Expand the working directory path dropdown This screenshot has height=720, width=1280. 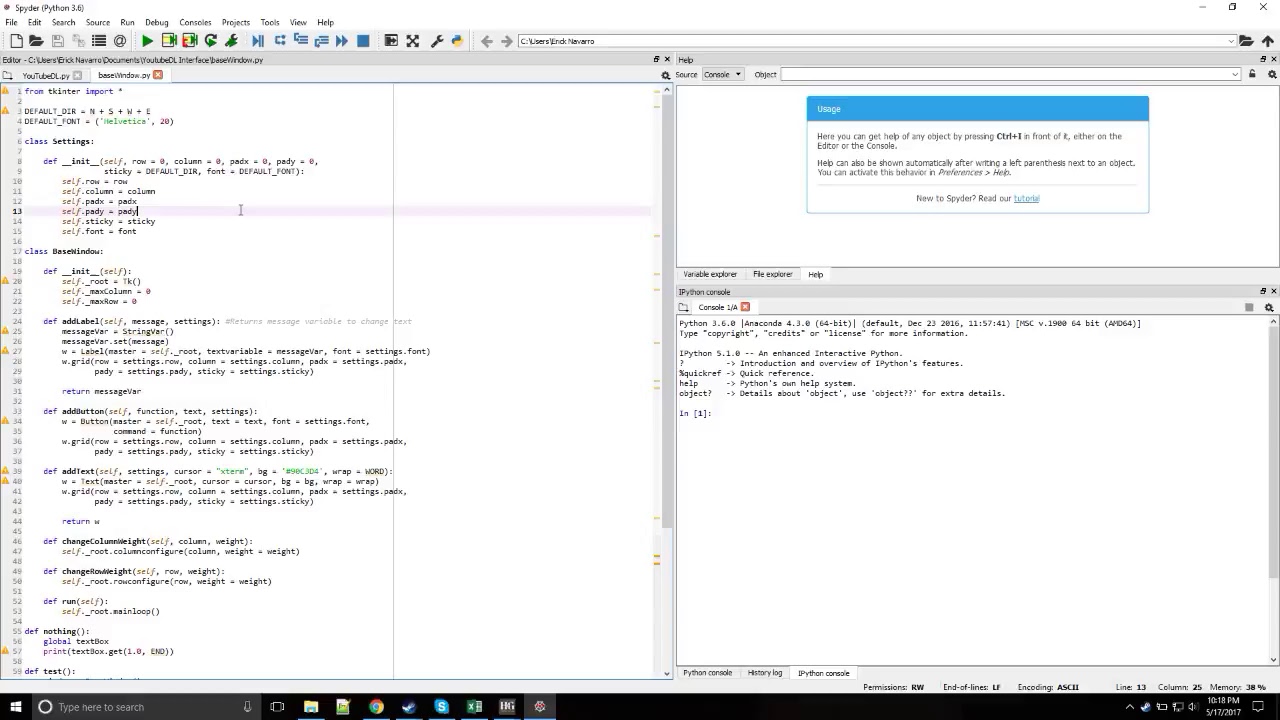1231,41
